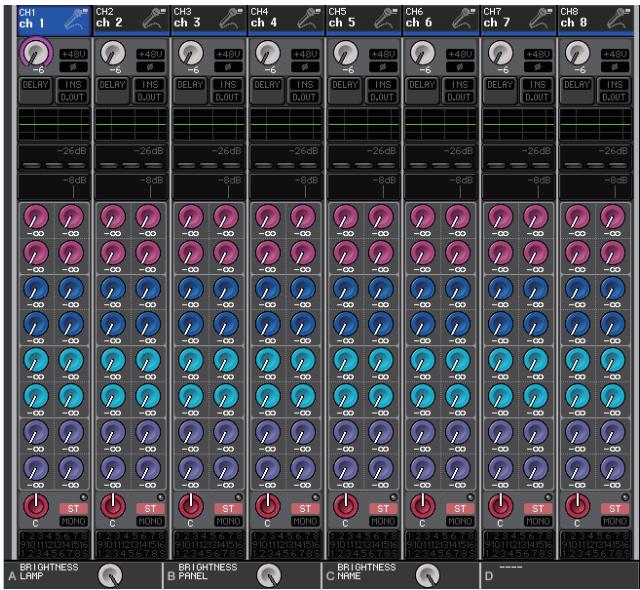Toggle phase (ø) button on ch 7
640x590 pixels.
pos(538,67)
